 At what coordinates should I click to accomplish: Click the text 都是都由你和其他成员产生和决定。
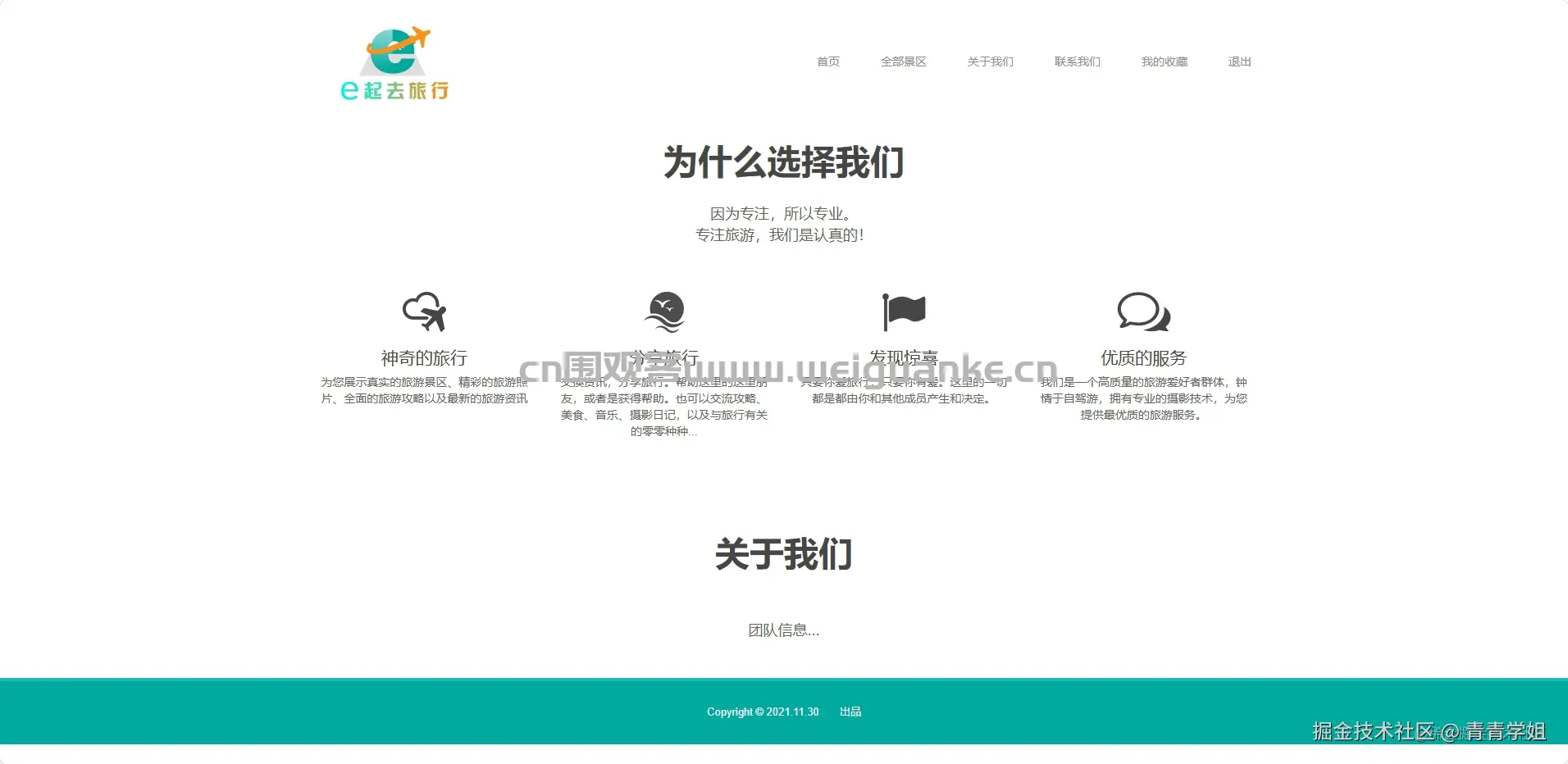904,398
